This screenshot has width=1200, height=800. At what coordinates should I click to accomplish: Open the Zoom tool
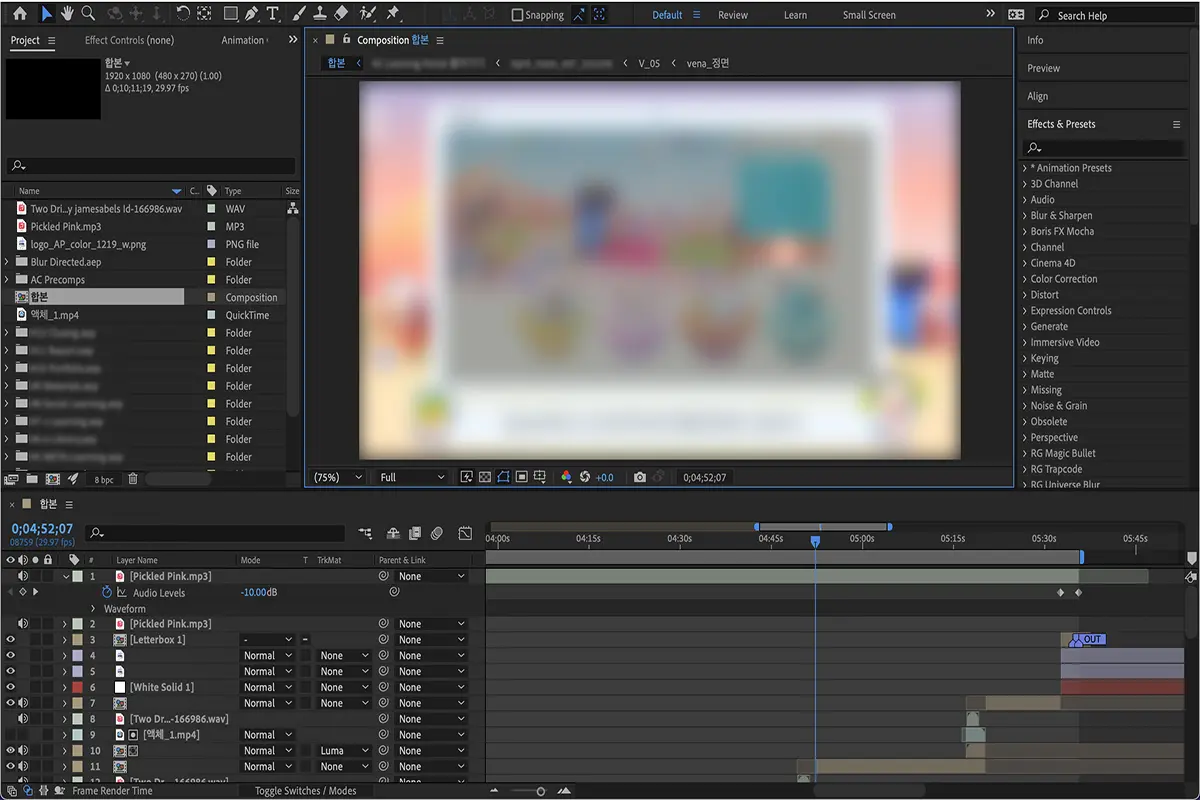[88, 14]
